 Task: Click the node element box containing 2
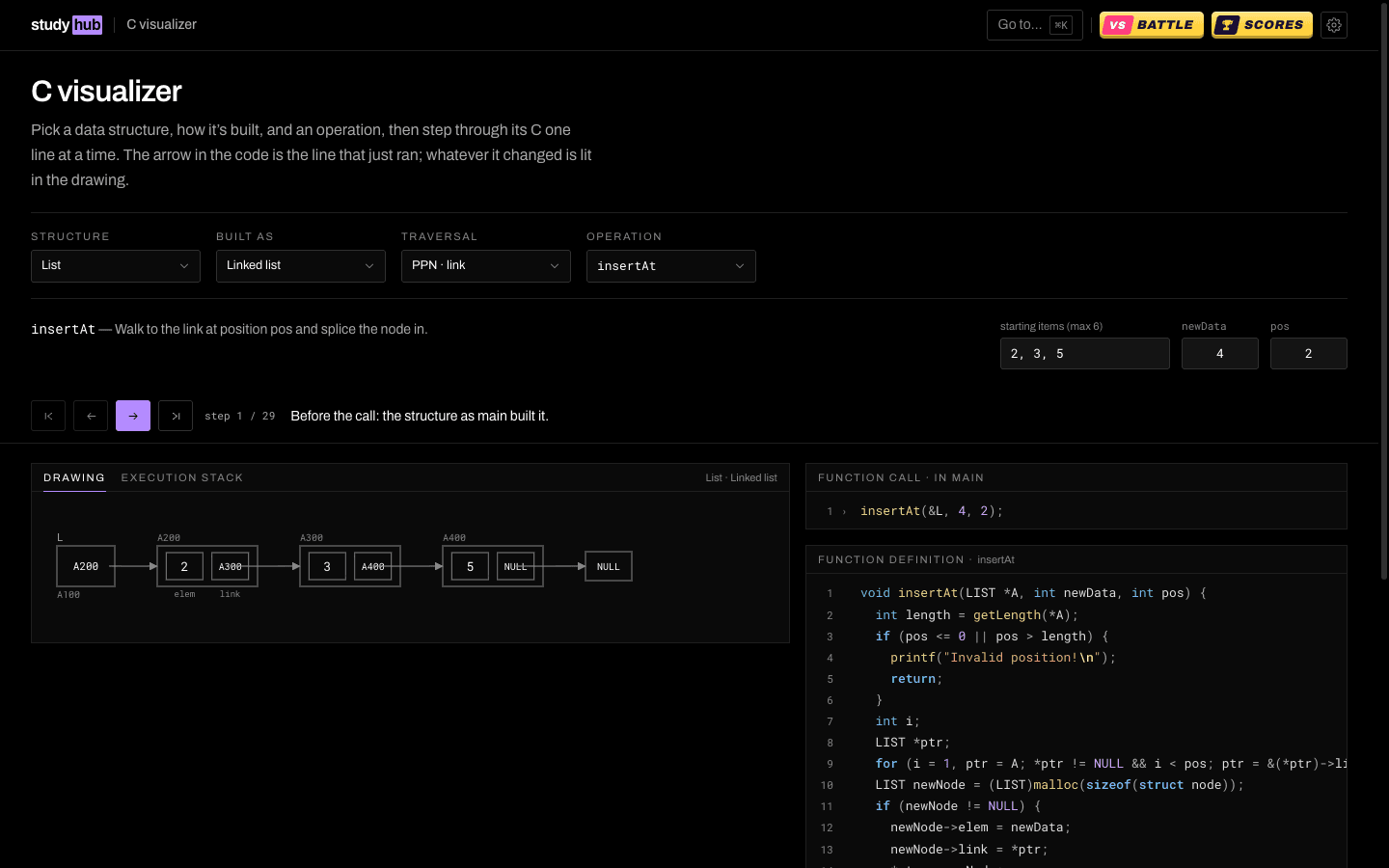tap(184, 566)
